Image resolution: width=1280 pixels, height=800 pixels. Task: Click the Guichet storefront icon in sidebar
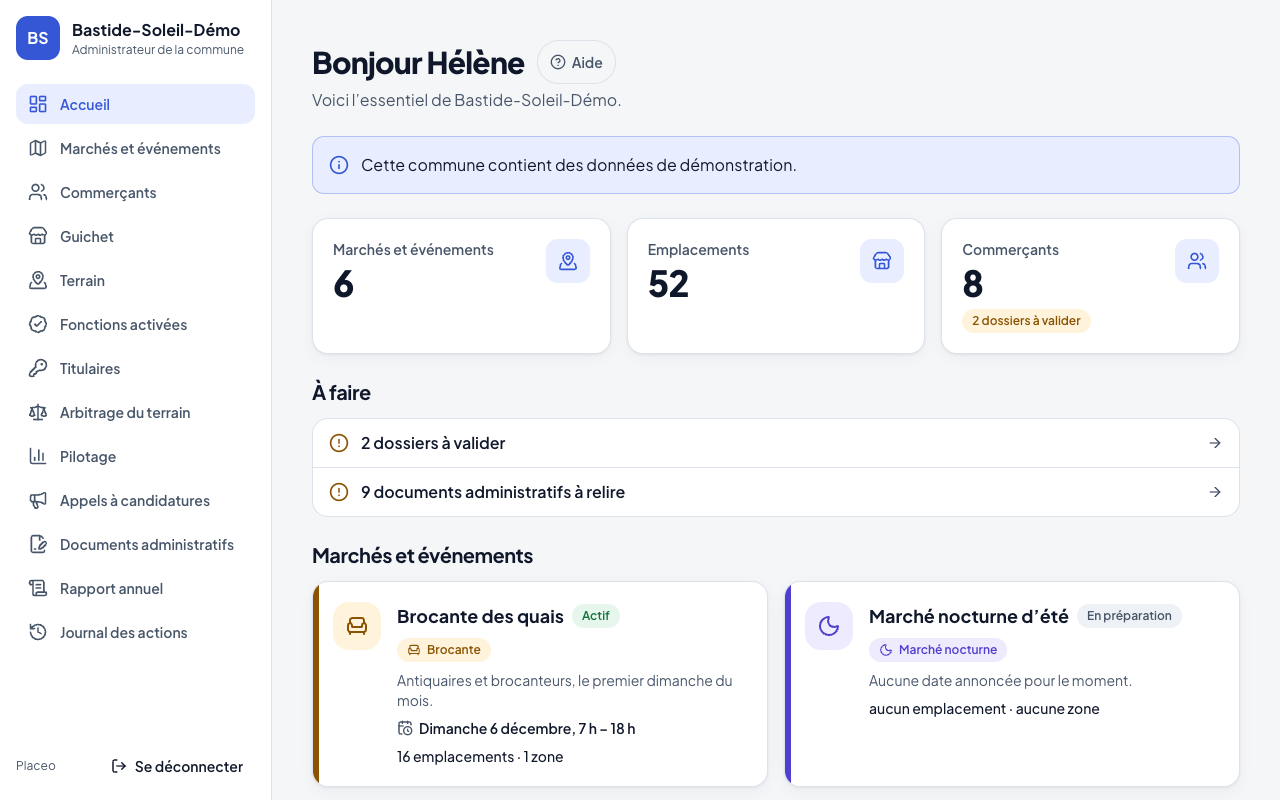coord(38,236)
